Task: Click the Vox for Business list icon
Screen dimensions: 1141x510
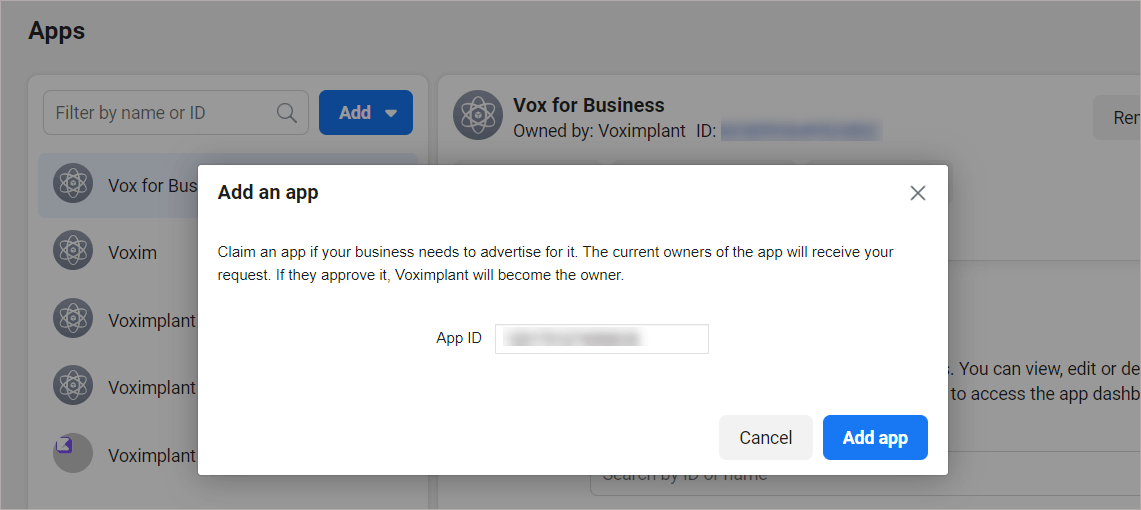Action: coord(73,183)
